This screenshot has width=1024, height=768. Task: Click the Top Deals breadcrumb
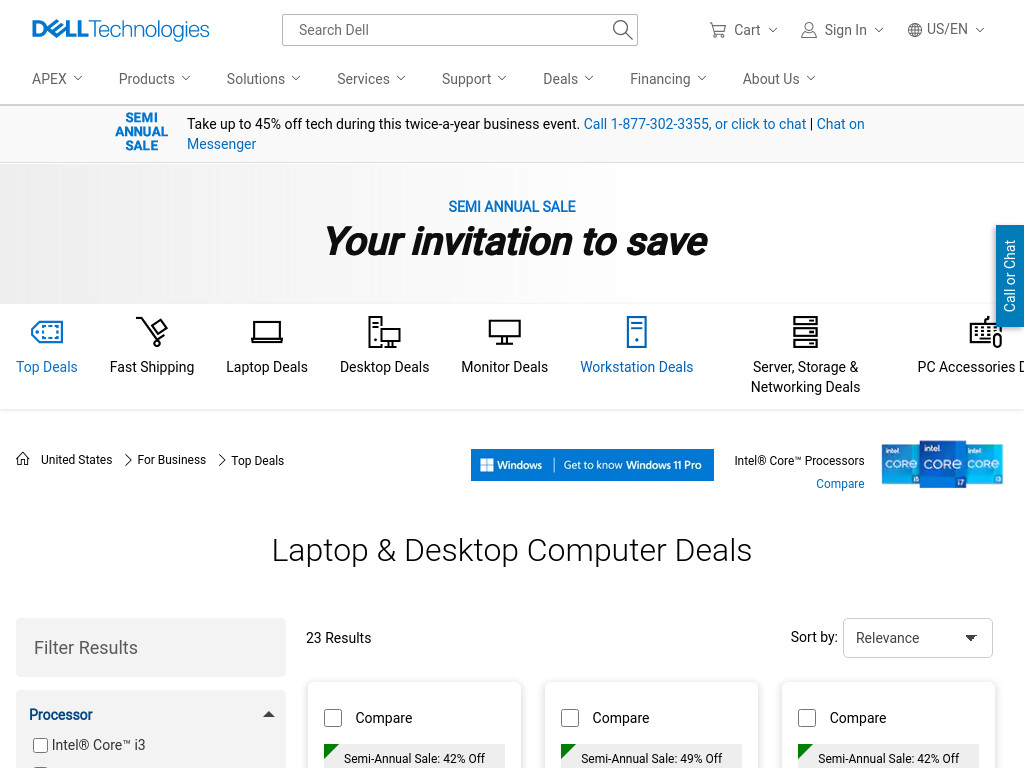coord(258,461)
